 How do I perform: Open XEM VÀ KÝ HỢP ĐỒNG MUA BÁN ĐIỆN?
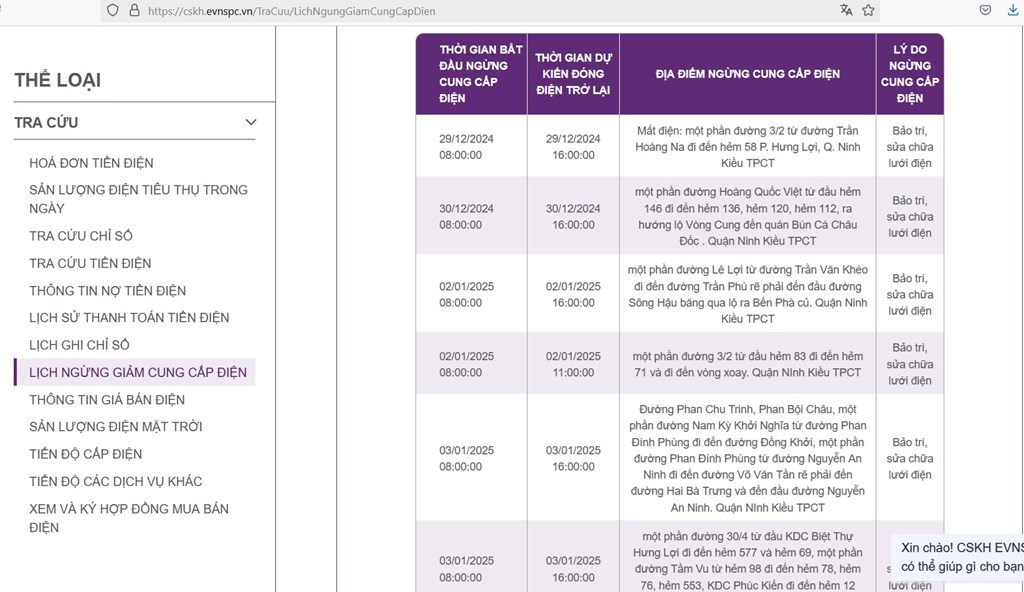[x=129, y=518]
